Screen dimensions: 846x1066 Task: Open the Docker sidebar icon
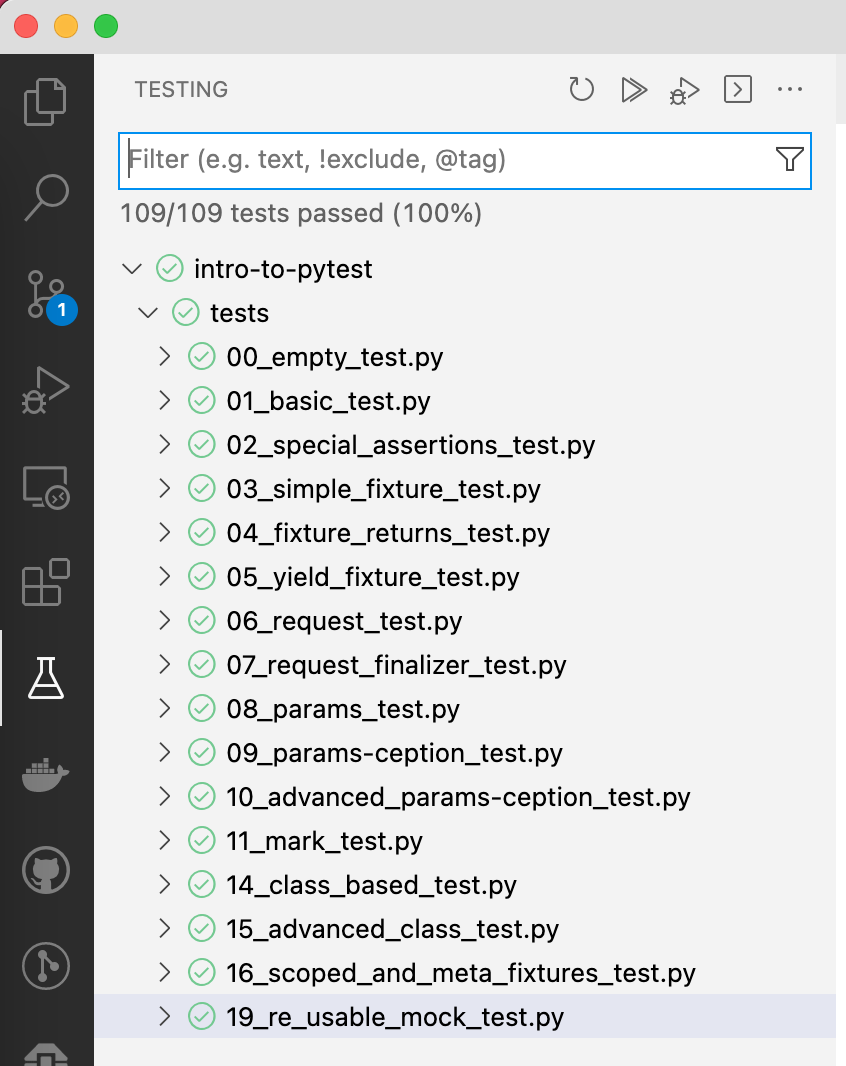[45, 774]
